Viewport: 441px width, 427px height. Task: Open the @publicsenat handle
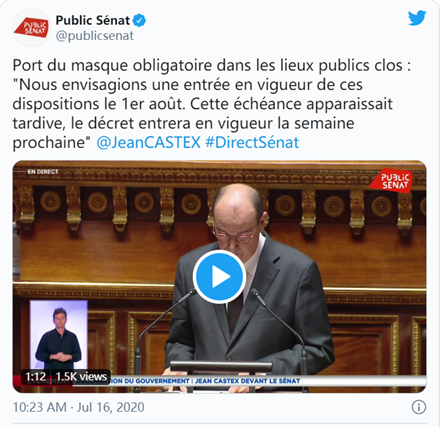[x=94, y=36]
